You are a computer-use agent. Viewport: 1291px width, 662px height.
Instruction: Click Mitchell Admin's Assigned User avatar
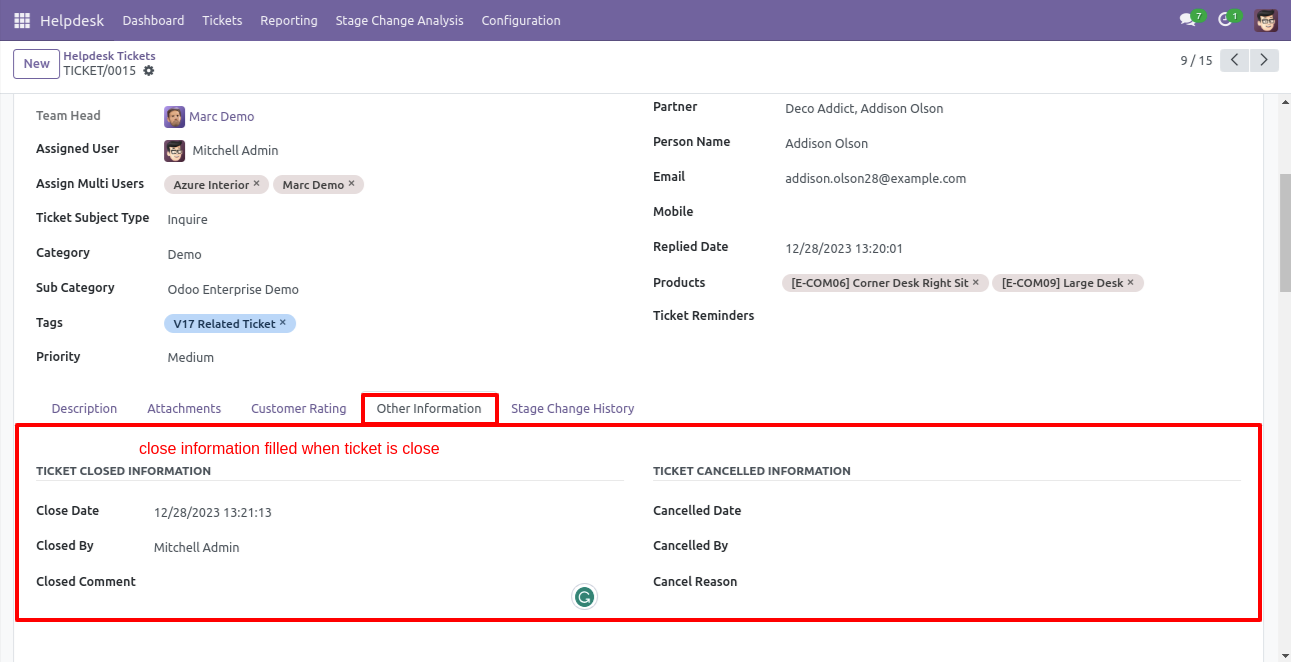click(174, 151)
